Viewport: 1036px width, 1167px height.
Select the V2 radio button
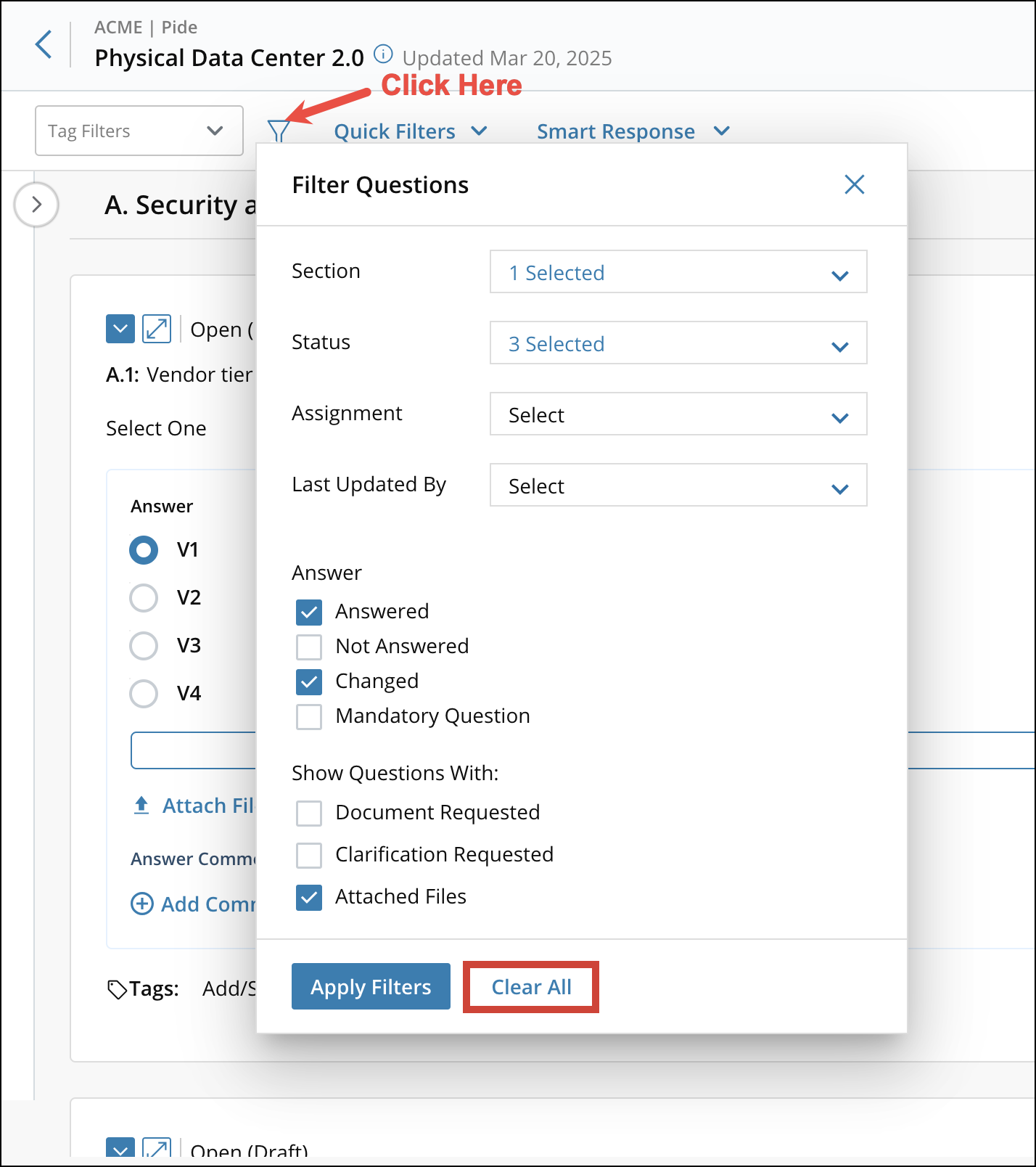144,598
